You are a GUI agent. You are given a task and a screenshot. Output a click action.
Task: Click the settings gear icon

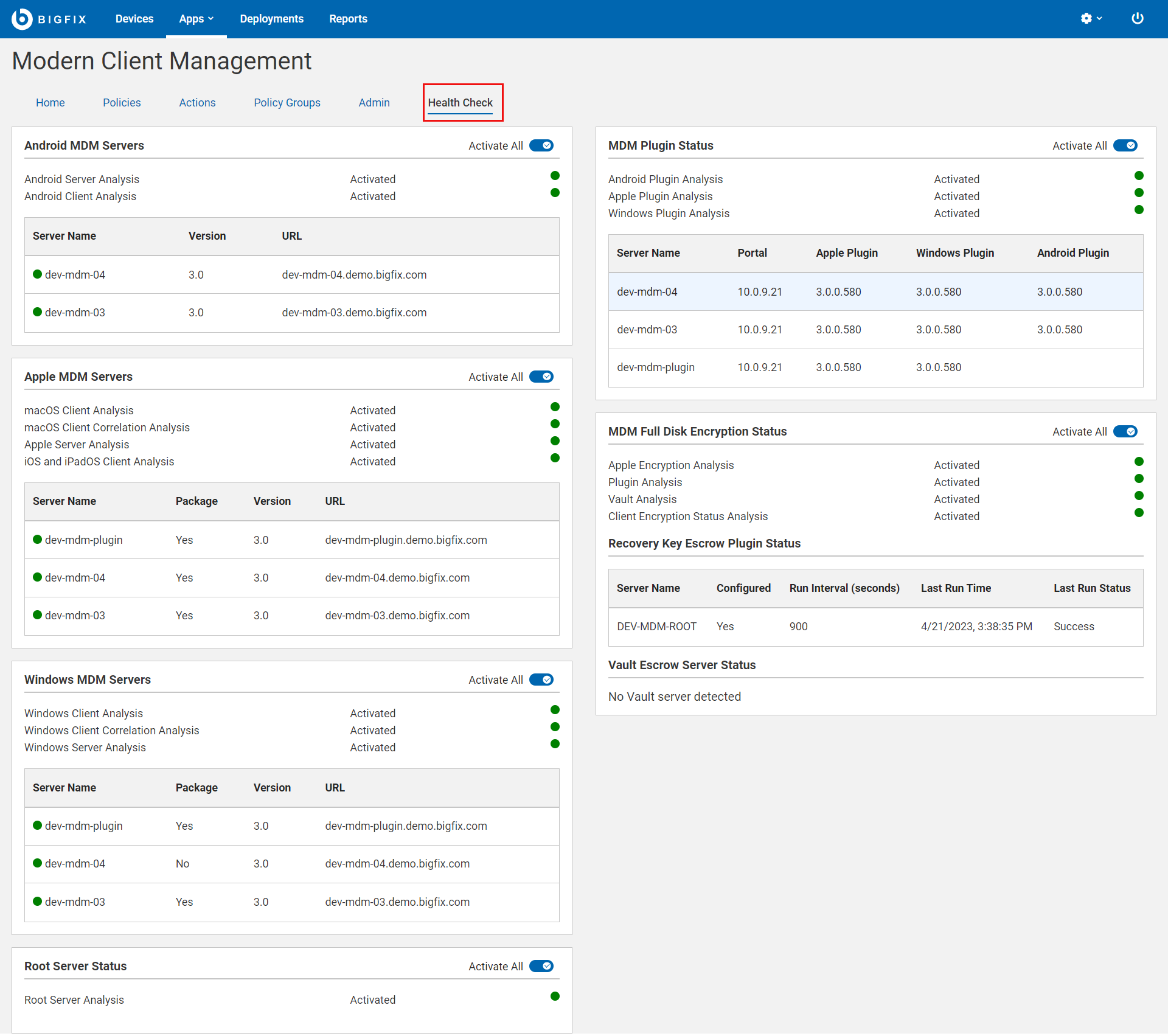point(1086,19)
